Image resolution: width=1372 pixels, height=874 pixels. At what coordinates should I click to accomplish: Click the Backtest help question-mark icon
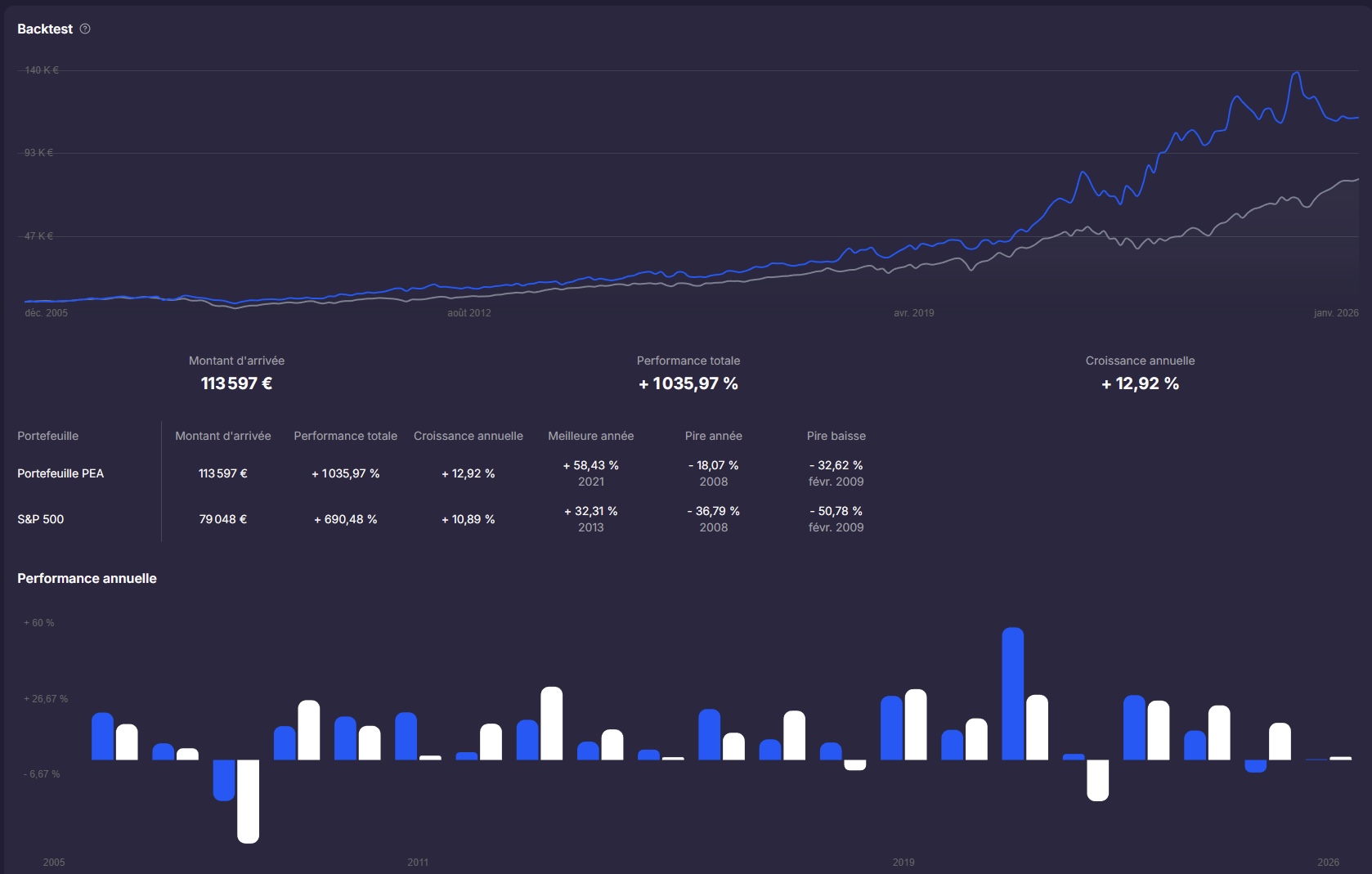point(85,29)
